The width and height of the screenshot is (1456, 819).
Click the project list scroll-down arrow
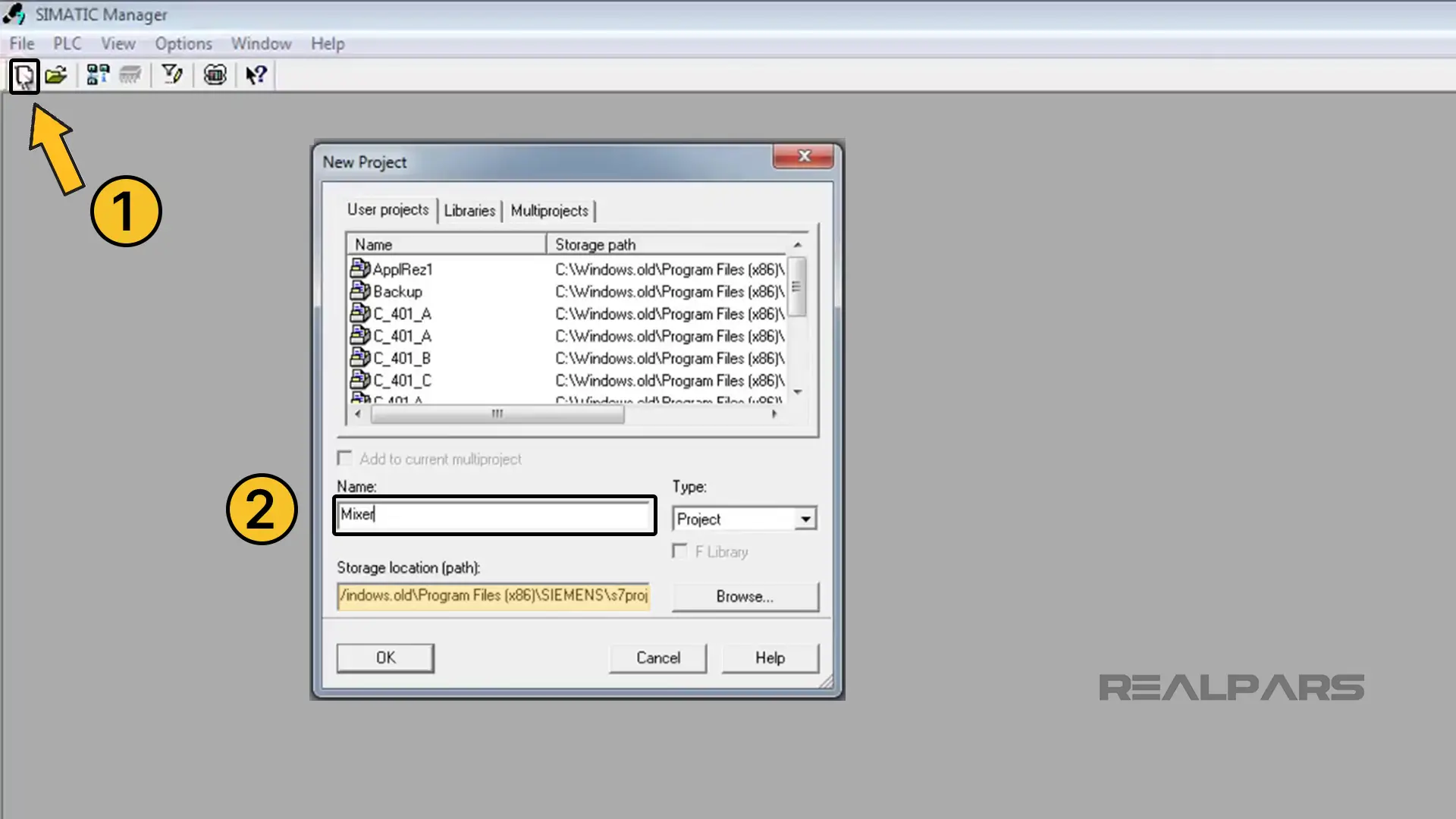pyautogui.click(x=797, y=392)
